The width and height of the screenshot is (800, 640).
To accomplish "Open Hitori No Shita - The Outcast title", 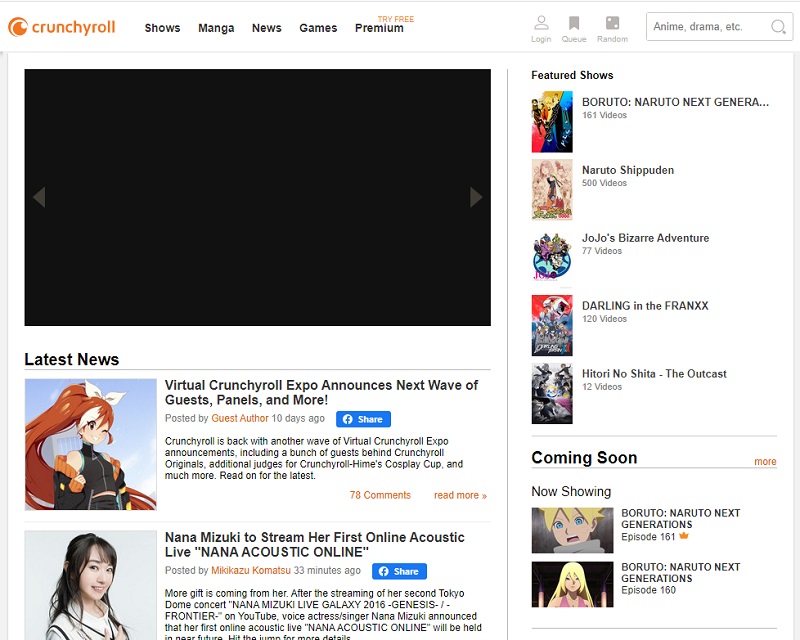I will [654, 374].
